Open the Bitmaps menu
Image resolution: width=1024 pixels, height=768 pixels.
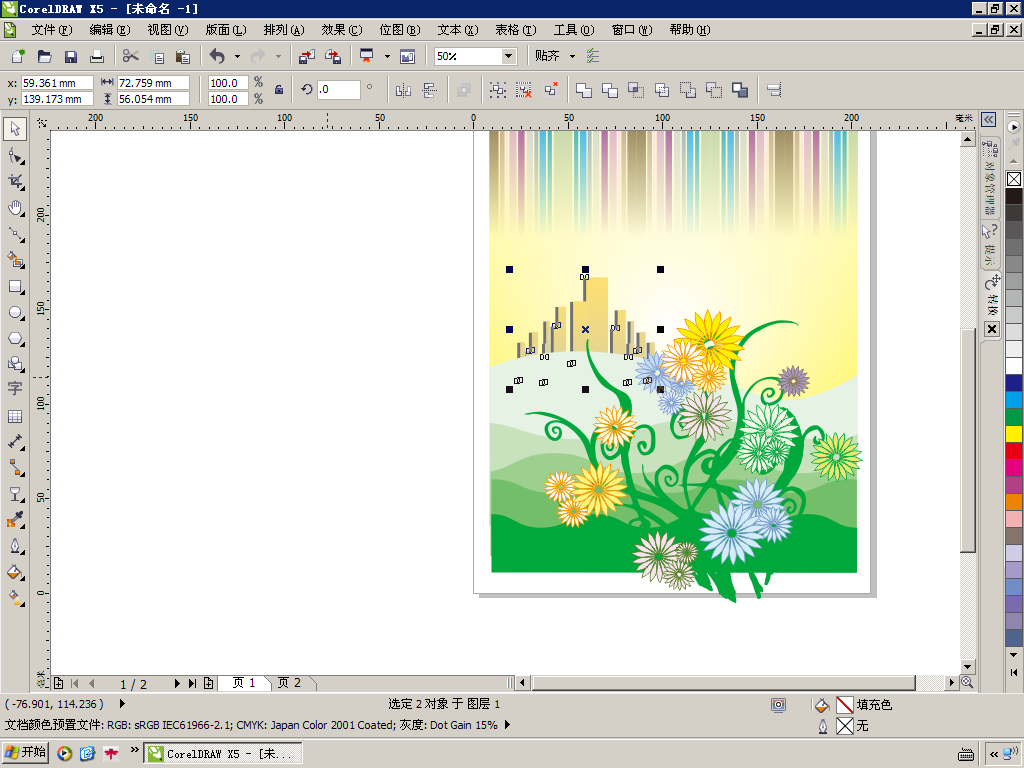400,30
